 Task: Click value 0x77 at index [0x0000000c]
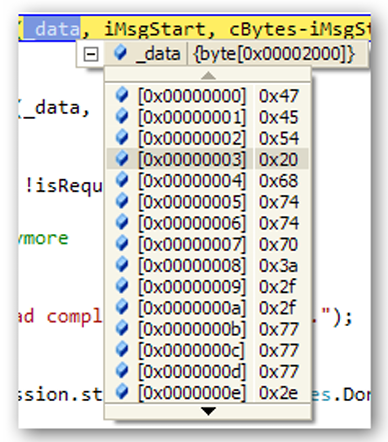coord(279,351)
